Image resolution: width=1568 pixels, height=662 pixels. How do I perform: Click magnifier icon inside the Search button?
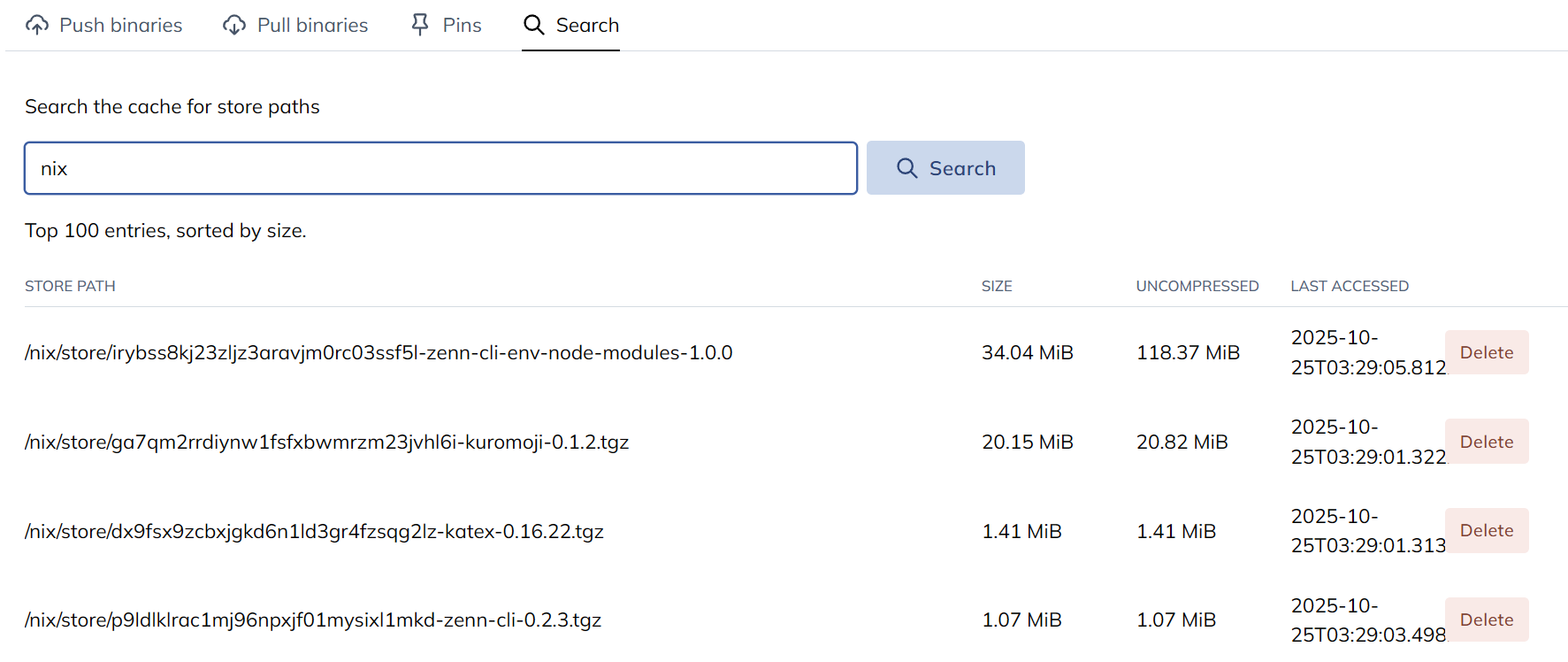click(x=907, y=168)
